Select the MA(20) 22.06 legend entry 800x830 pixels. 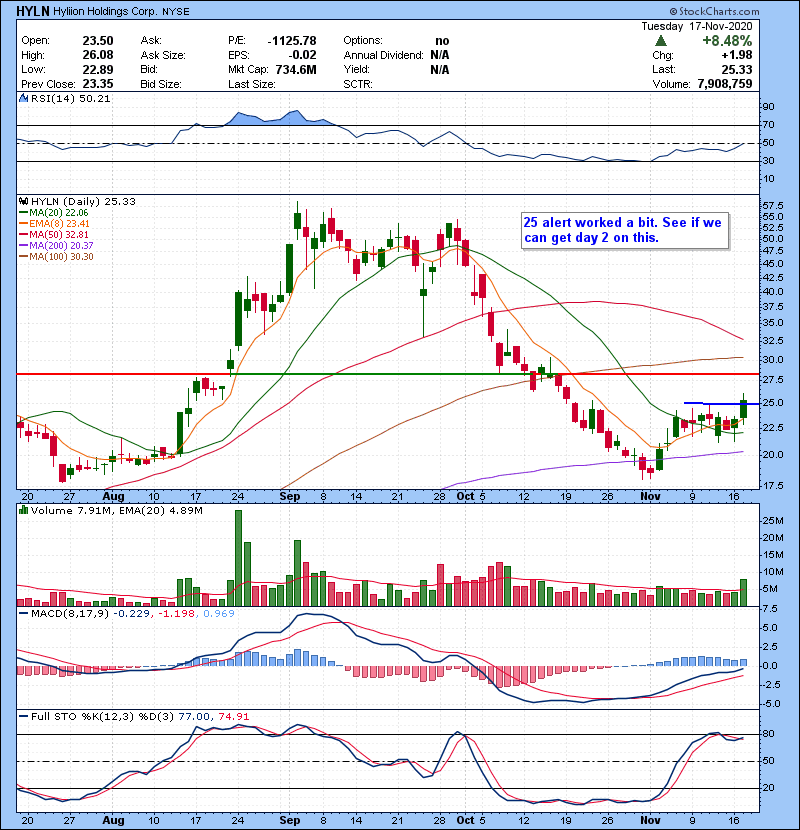(x=54, y=212)
